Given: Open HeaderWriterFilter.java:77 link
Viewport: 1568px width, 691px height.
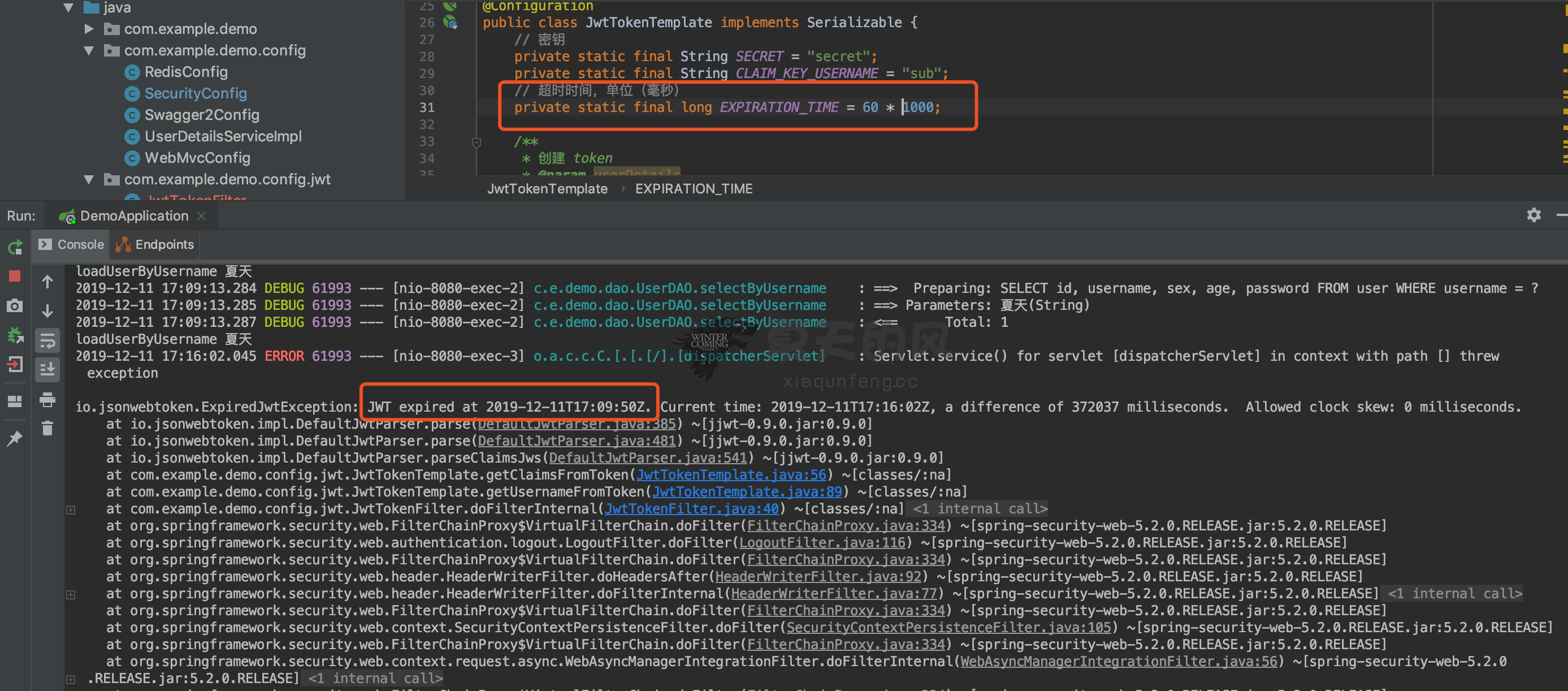Looking at the screenshot, I should [x=834, y=594].
